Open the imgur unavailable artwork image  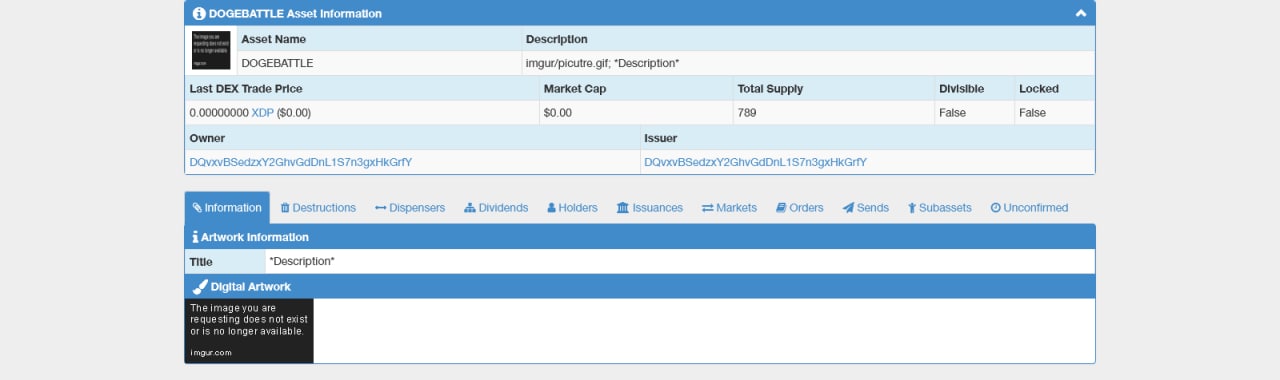[x=249, y=331]
